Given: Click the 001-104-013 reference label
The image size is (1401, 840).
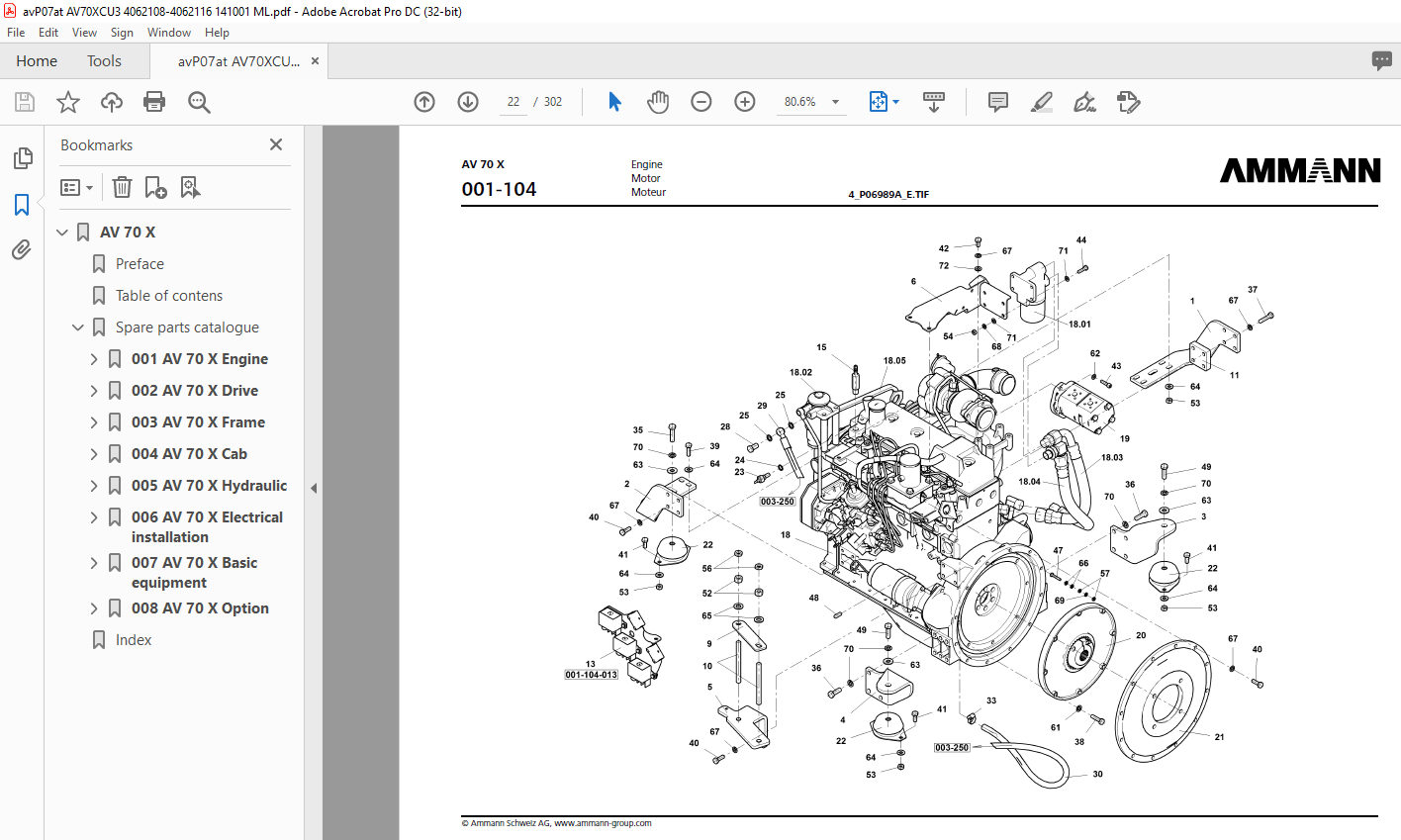Looking at the screenshot, I should pyautogui.click(x=591, y=675).
